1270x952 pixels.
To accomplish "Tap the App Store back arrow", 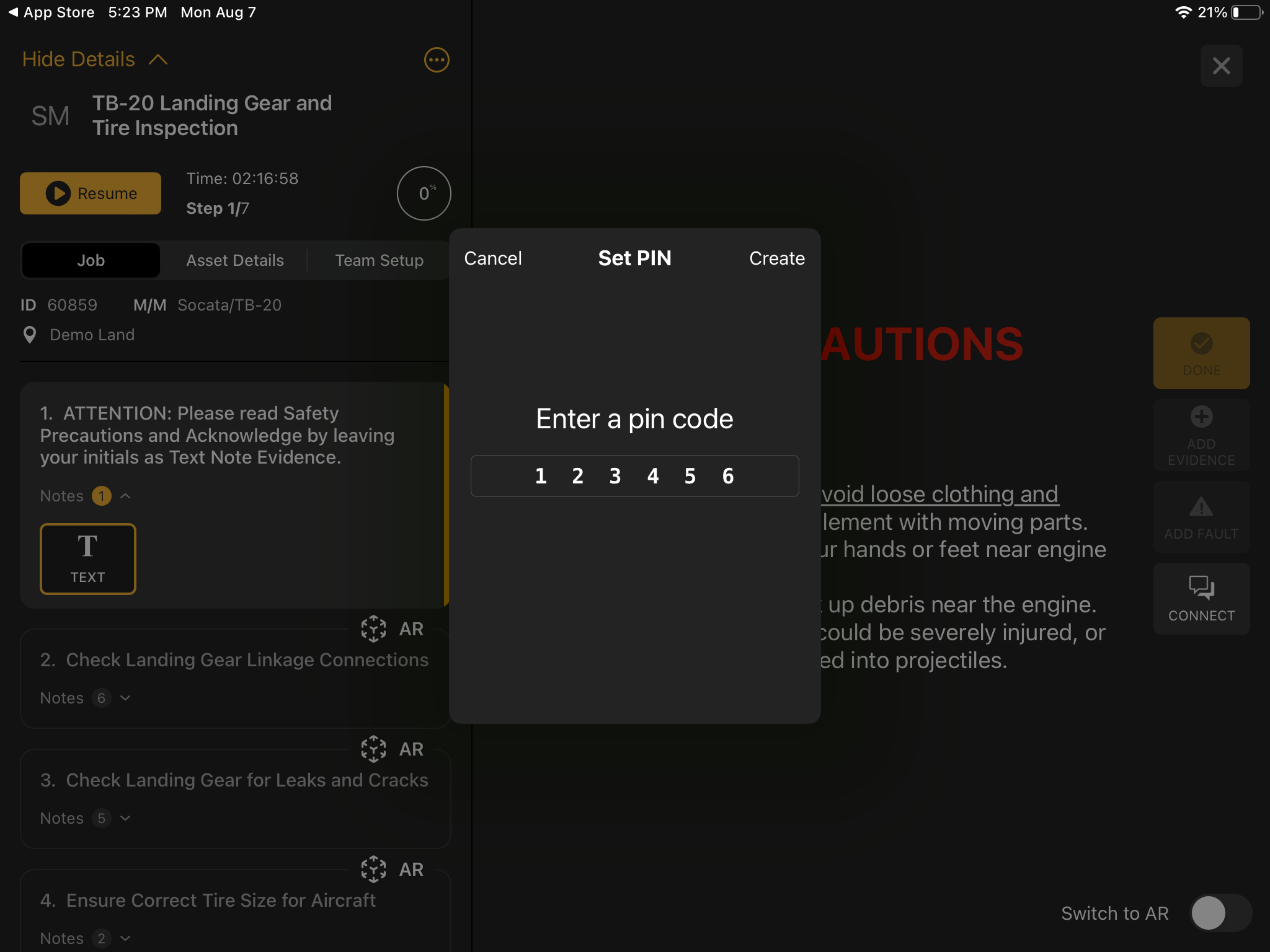I will tap(14, 12).
